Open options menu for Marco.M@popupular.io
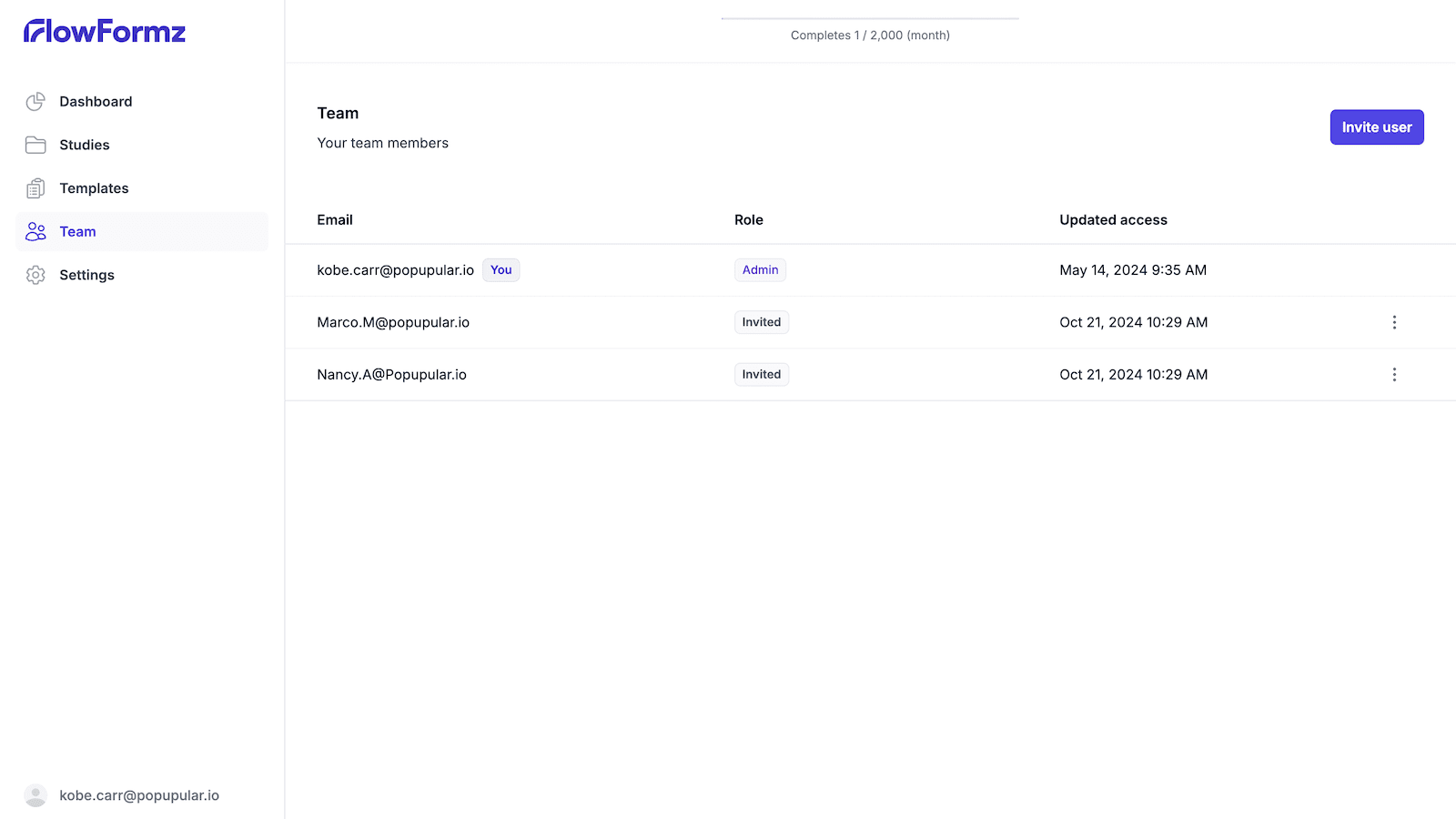Viewport: 1456px width, 819px height. 1394,322
